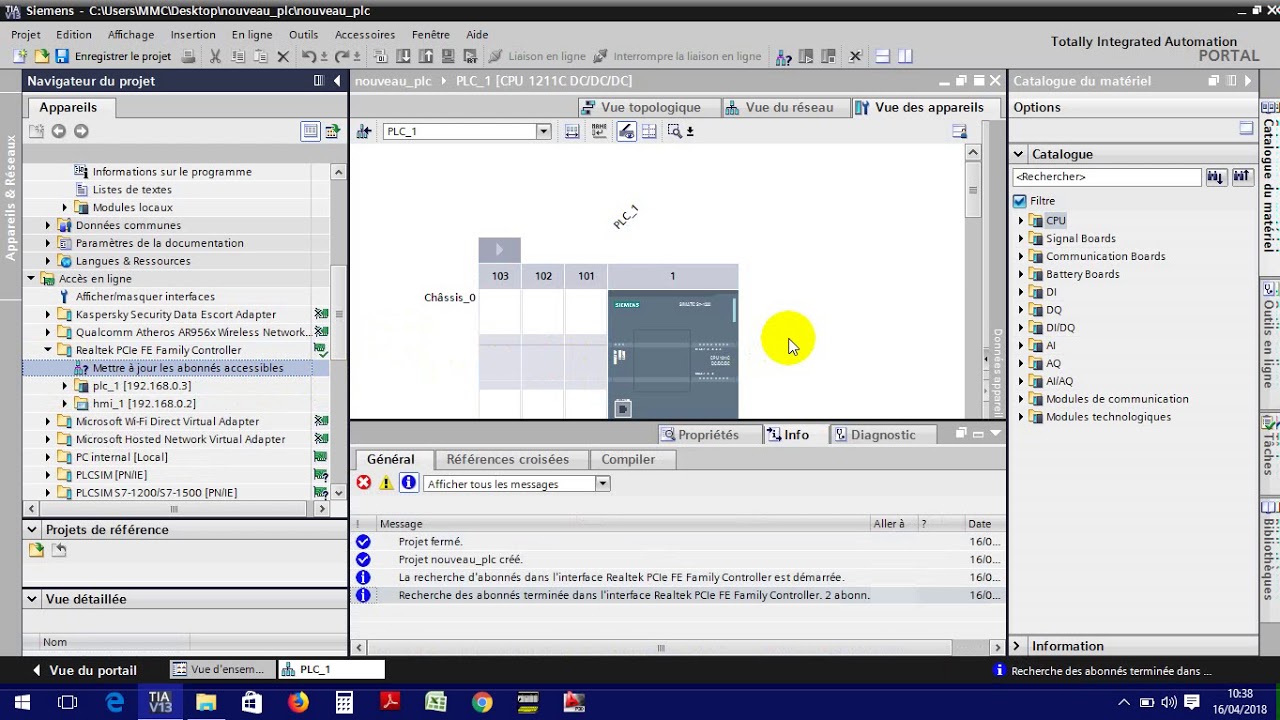Screen dimensions: 1280x720
Task: Toggle the Filtre checkbox in catalogue
Action: 1020,201
